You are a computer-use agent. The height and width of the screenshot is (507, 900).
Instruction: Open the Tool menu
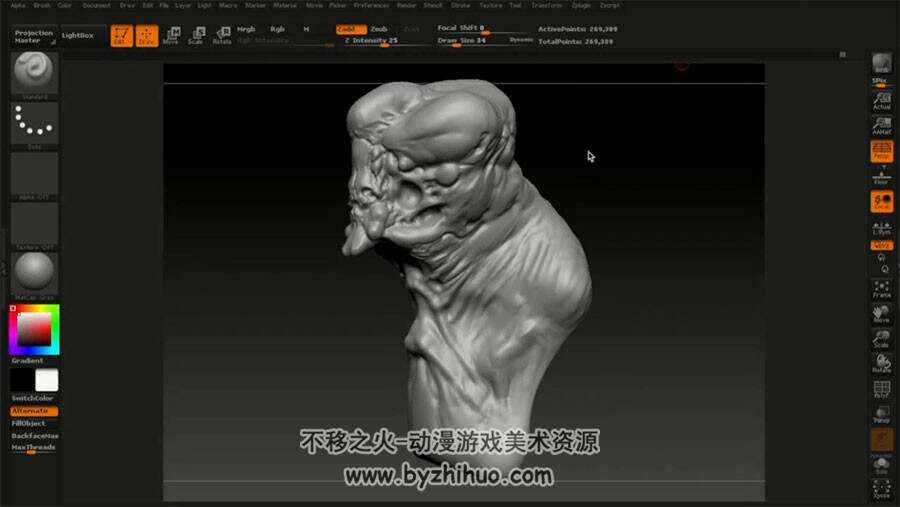point(515,5)
